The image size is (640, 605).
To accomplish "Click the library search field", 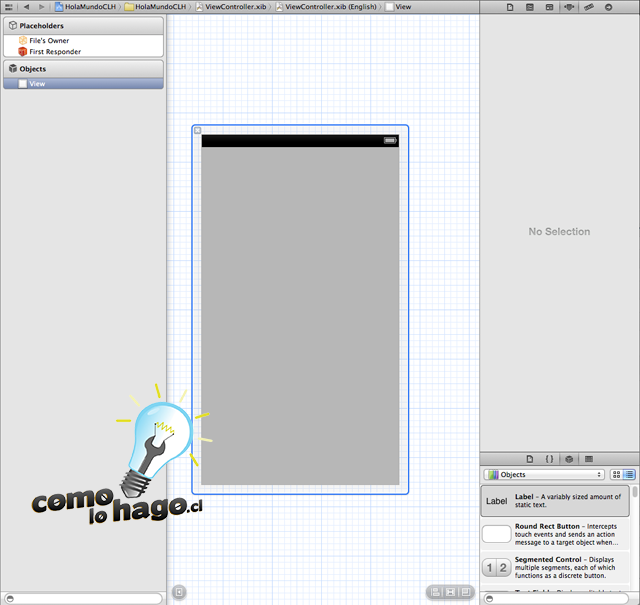I will (x=556, y=598).
